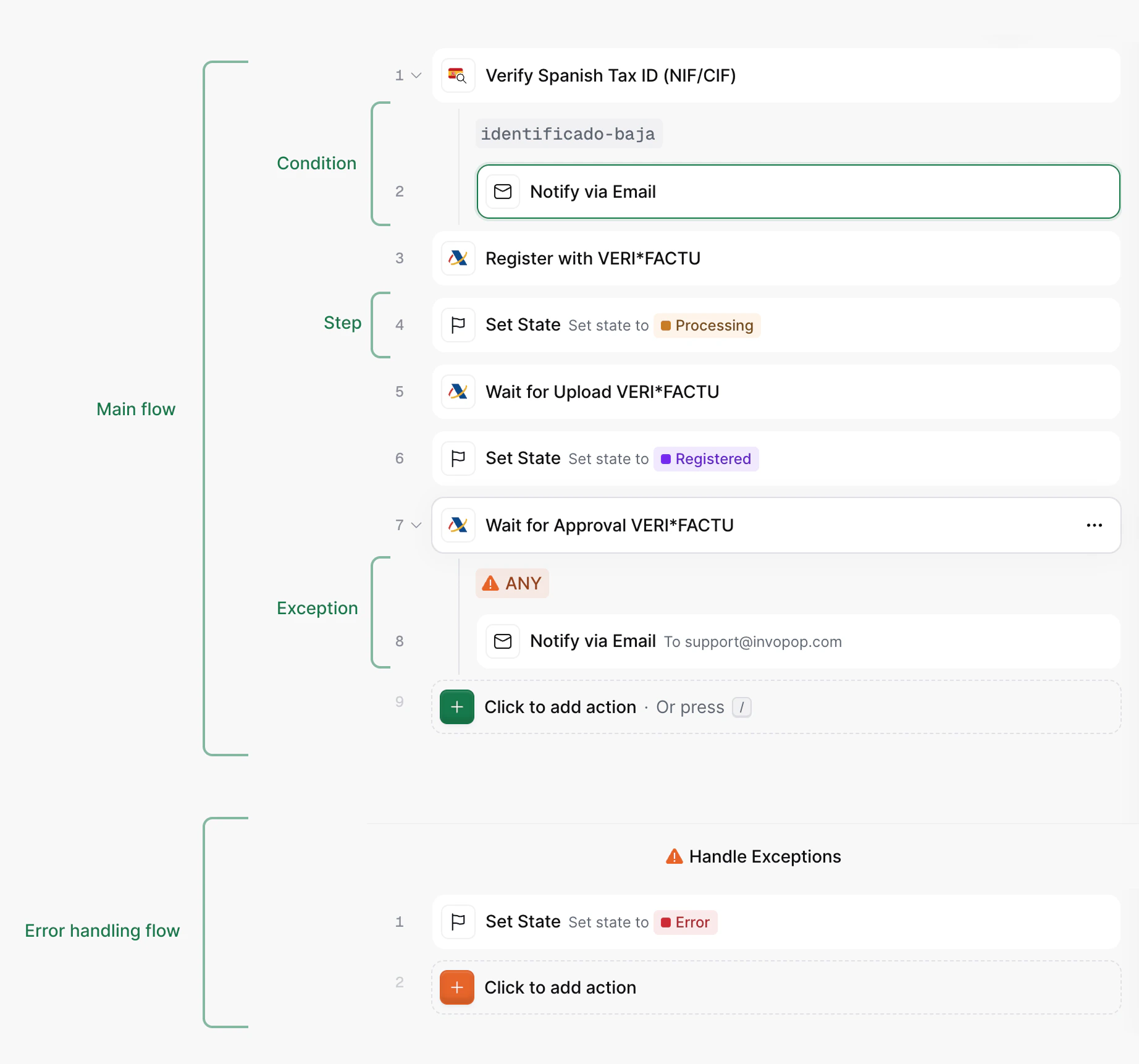Click the orange Processing state badge

707,325
